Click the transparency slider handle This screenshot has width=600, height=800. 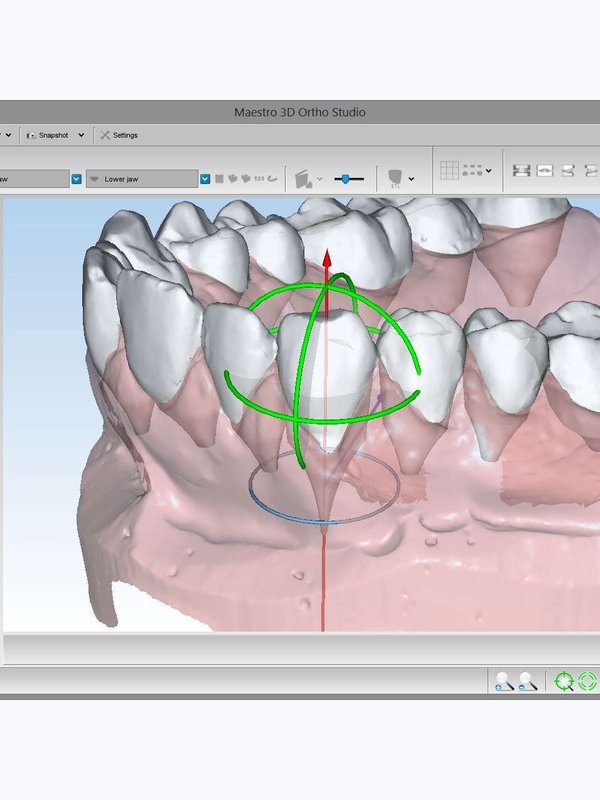click(x=345, y=179)
